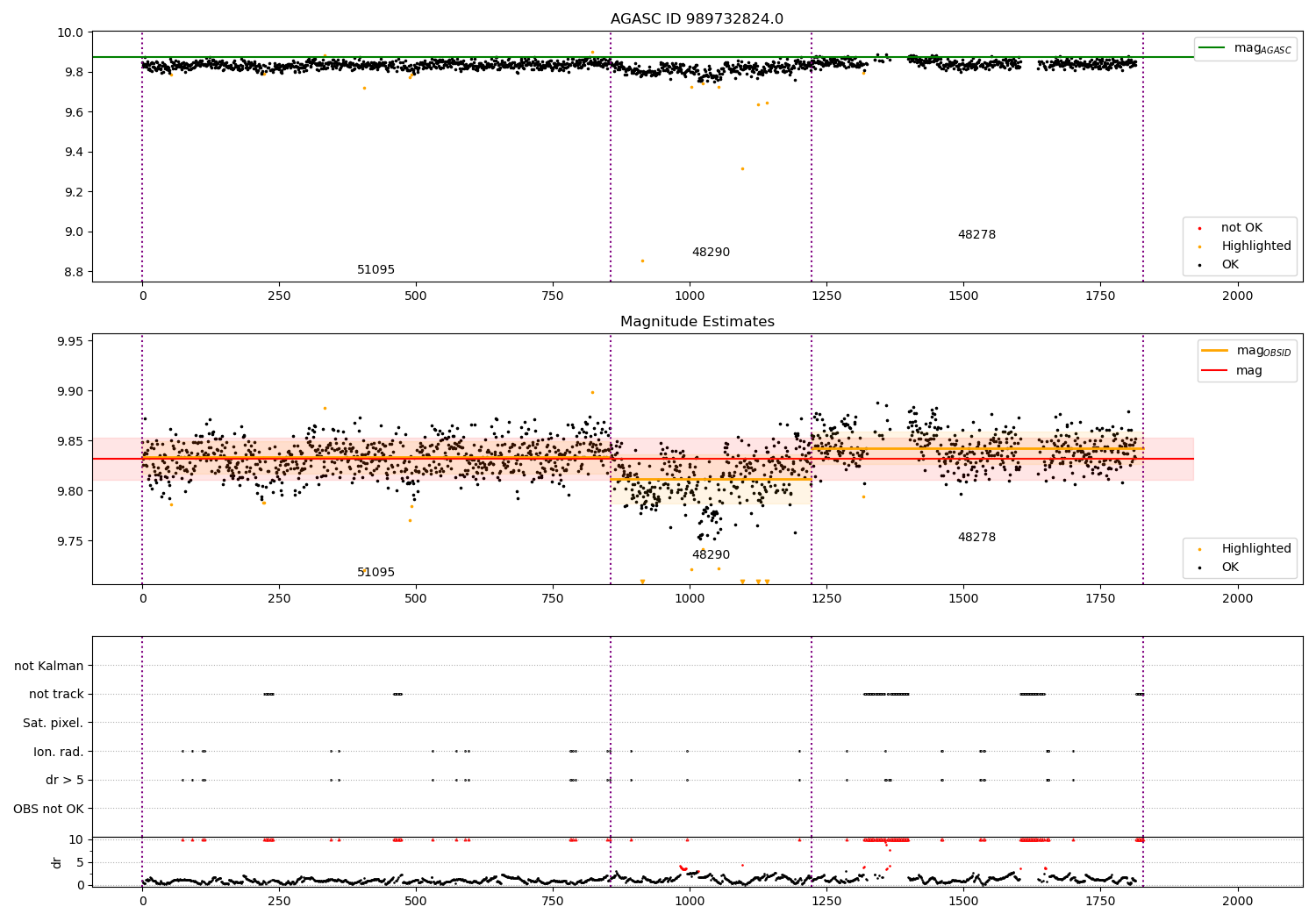Click x-tick '1000' on AGASC plot
1316x921 pixels.
[690, 296]
